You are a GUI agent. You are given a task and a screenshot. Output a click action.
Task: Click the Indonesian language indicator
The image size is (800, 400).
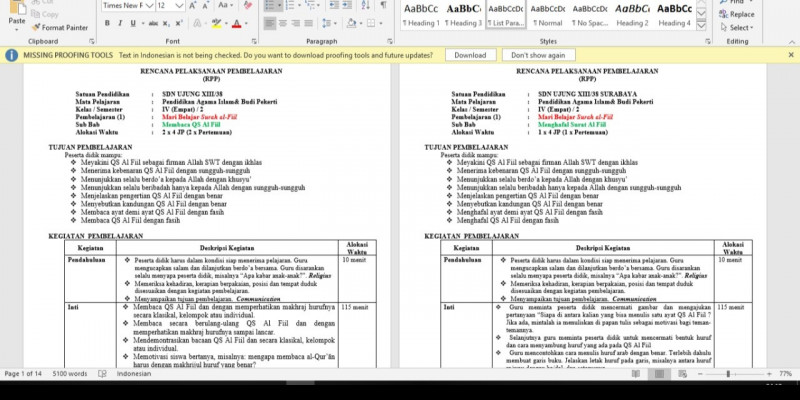tap(134, 374)
